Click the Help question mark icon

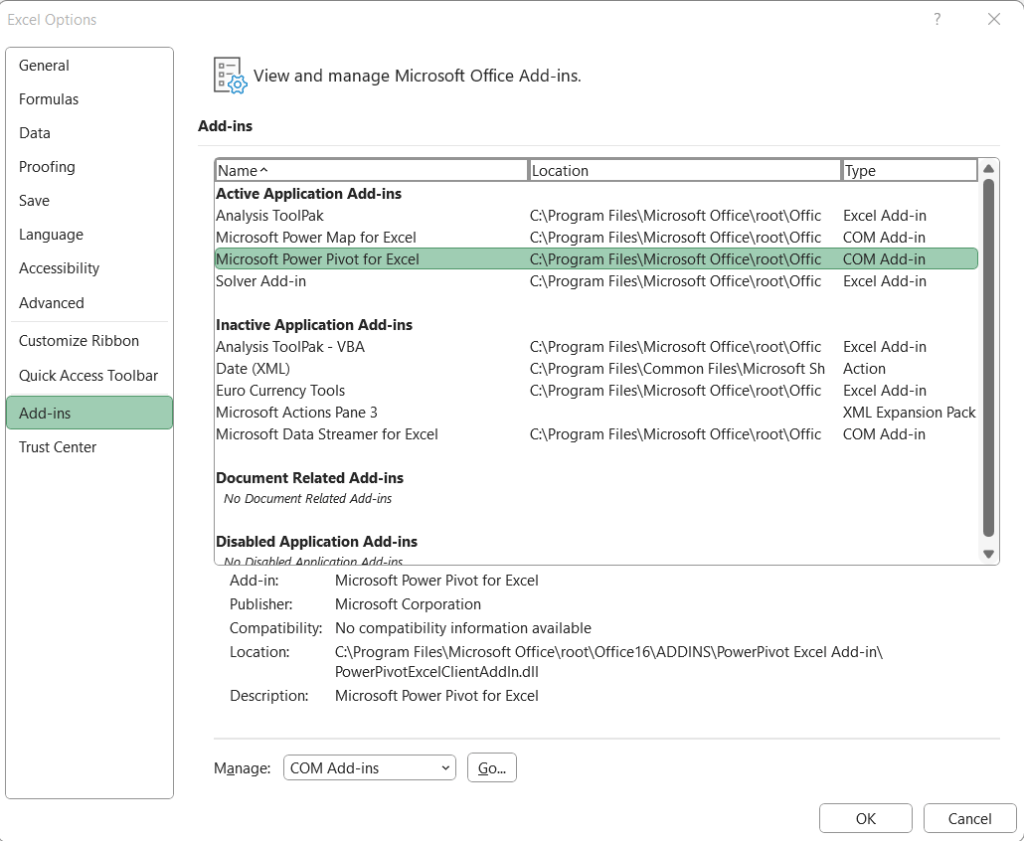click(x=937, y=19)
